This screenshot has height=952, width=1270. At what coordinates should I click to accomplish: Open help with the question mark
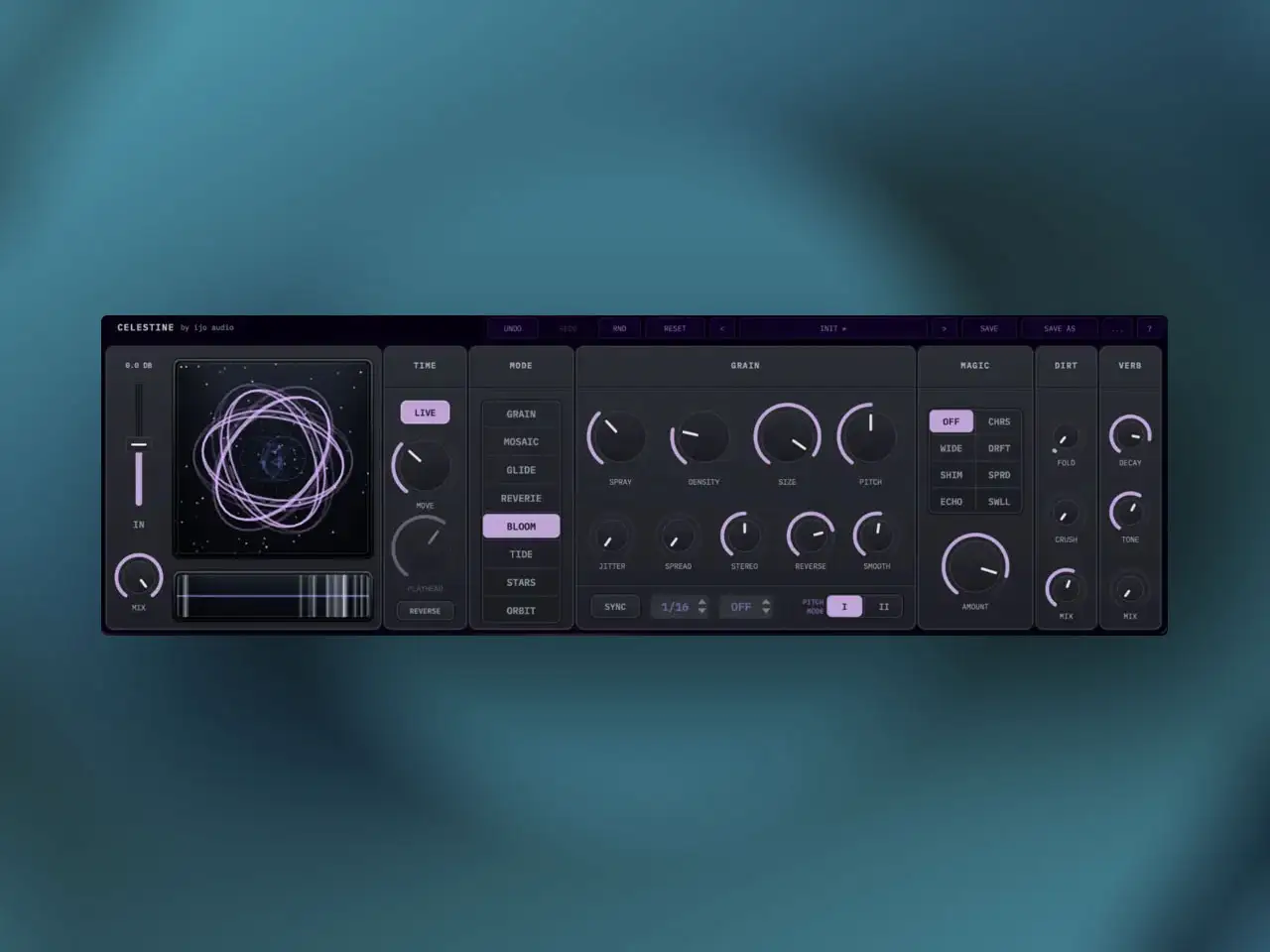(x=1150, y=328)
